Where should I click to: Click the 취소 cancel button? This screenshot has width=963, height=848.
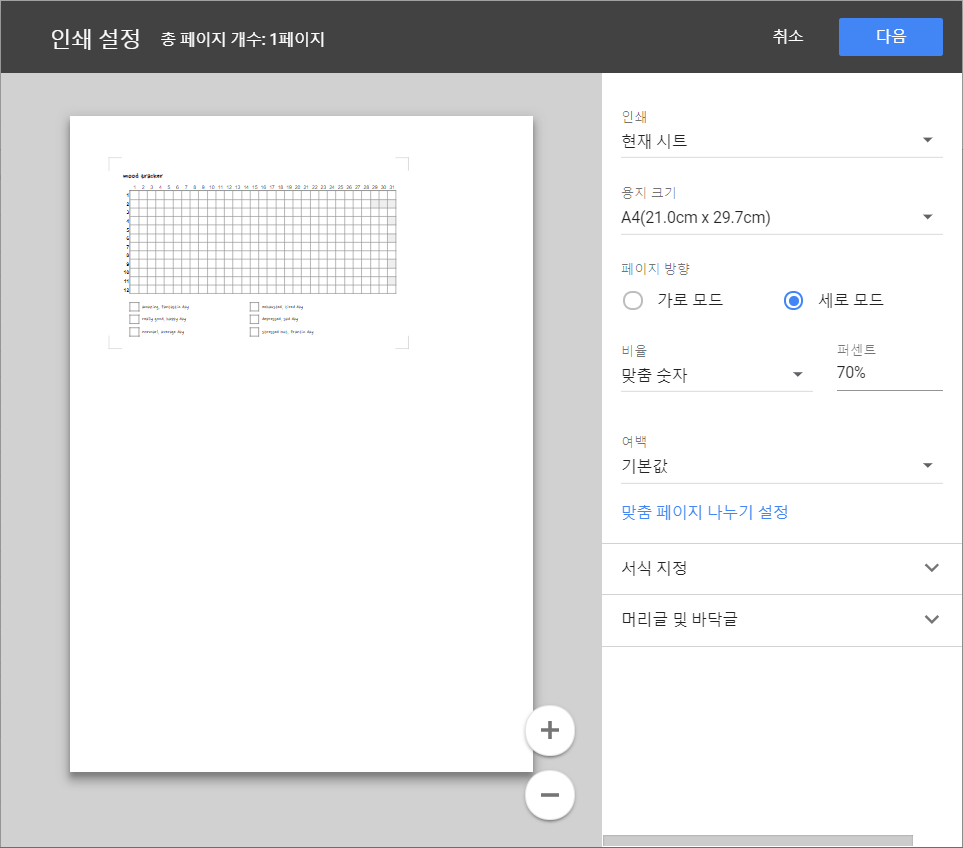pyautogui.click(x=787, y=36)
